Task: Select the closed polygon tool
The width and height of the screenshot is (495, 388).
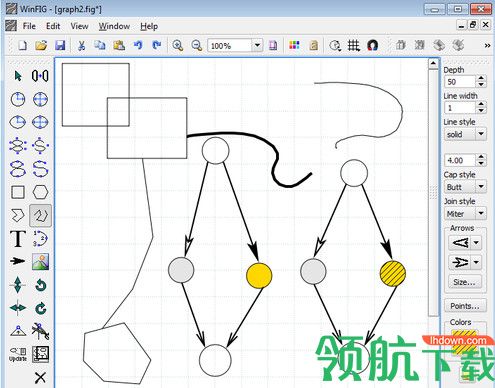Action: click(18, 215)
